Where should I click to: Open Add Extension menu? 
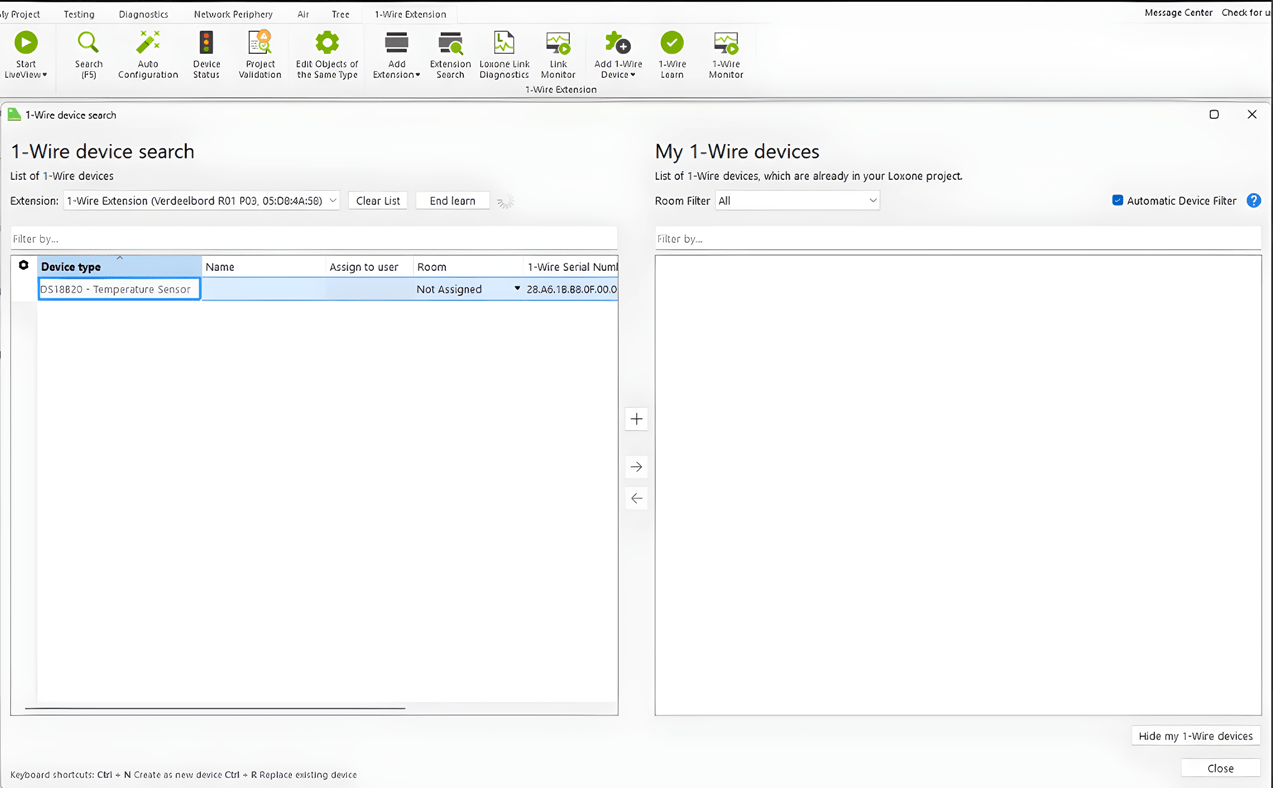click(396, 54)
